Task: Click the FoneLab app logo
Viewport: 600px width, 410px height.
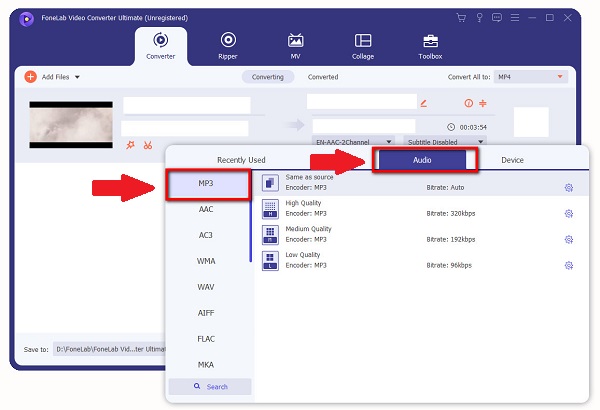Action: click(x=26, y=18)
